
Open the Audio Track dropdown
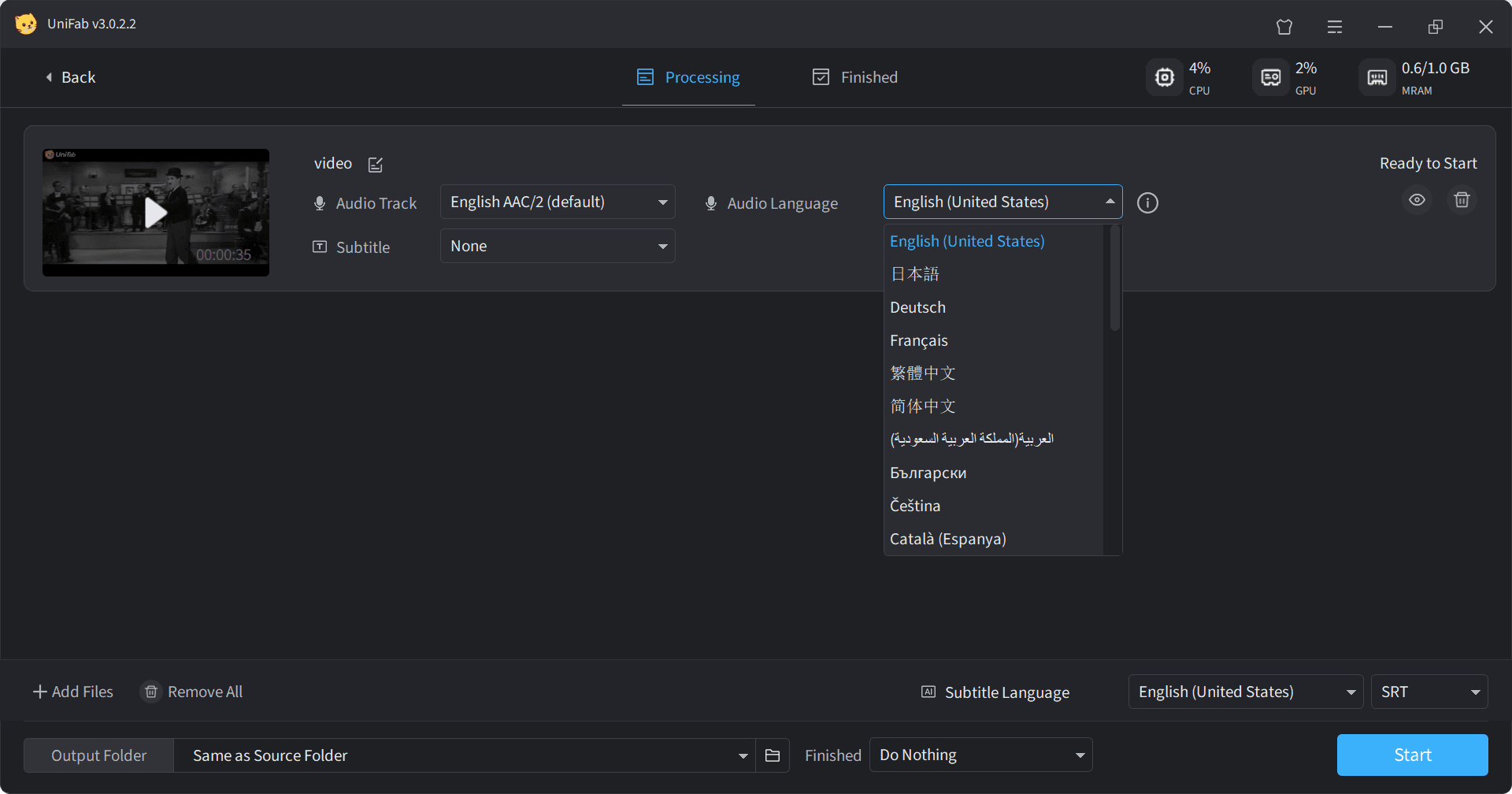click(558, 202)
